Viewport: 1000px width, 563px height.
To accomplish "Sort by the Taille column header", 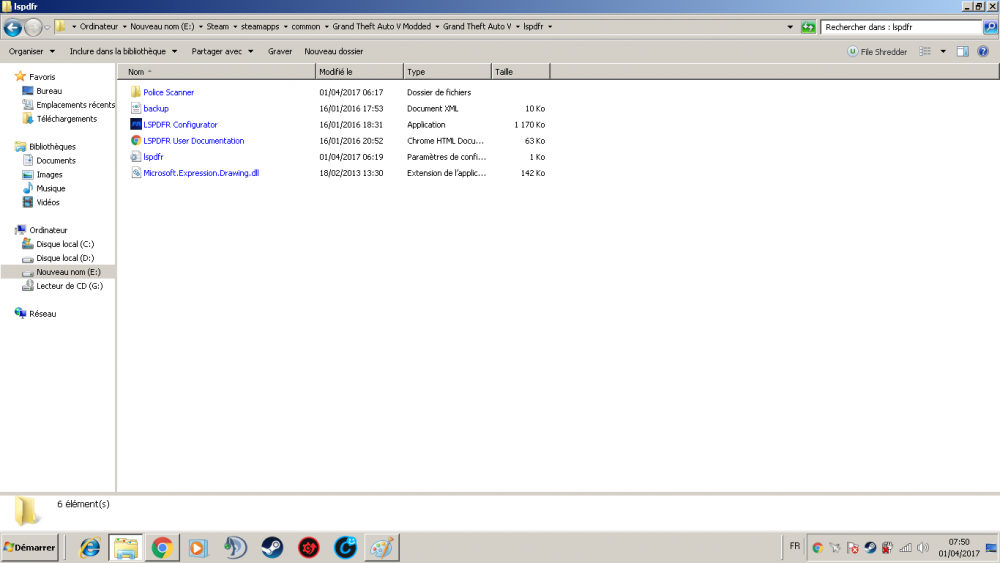I will coord(520,71).
